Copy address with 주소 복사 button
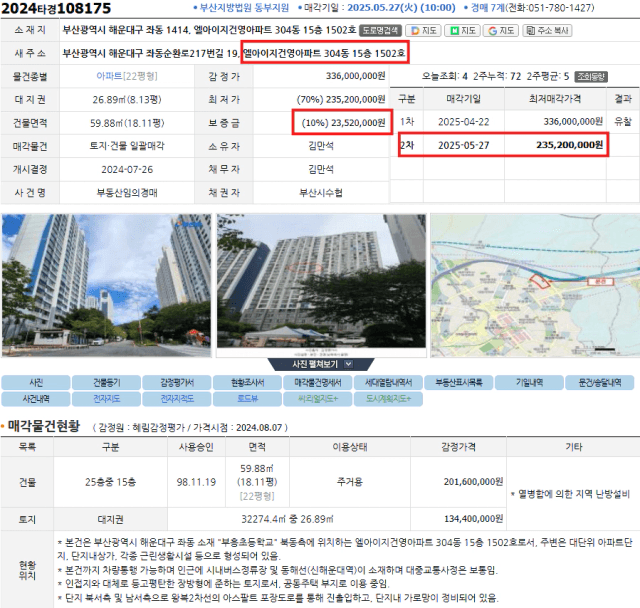The height and width of the screenshot is (608, 640). coord(547,31)
